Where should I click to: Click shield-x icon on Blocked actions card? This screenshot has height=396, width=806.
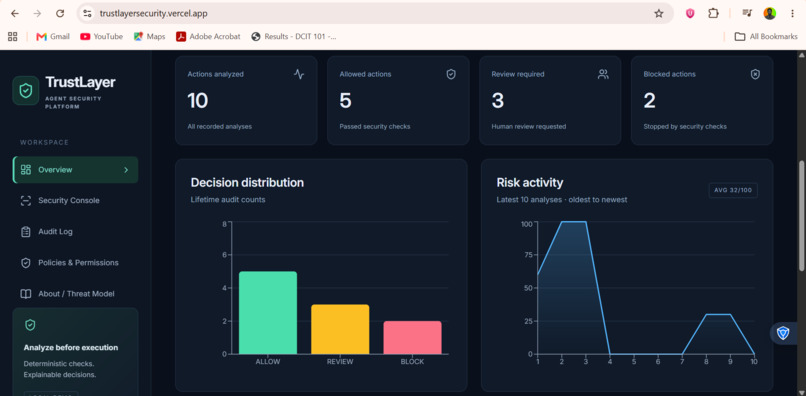click(x=755, y=75)
